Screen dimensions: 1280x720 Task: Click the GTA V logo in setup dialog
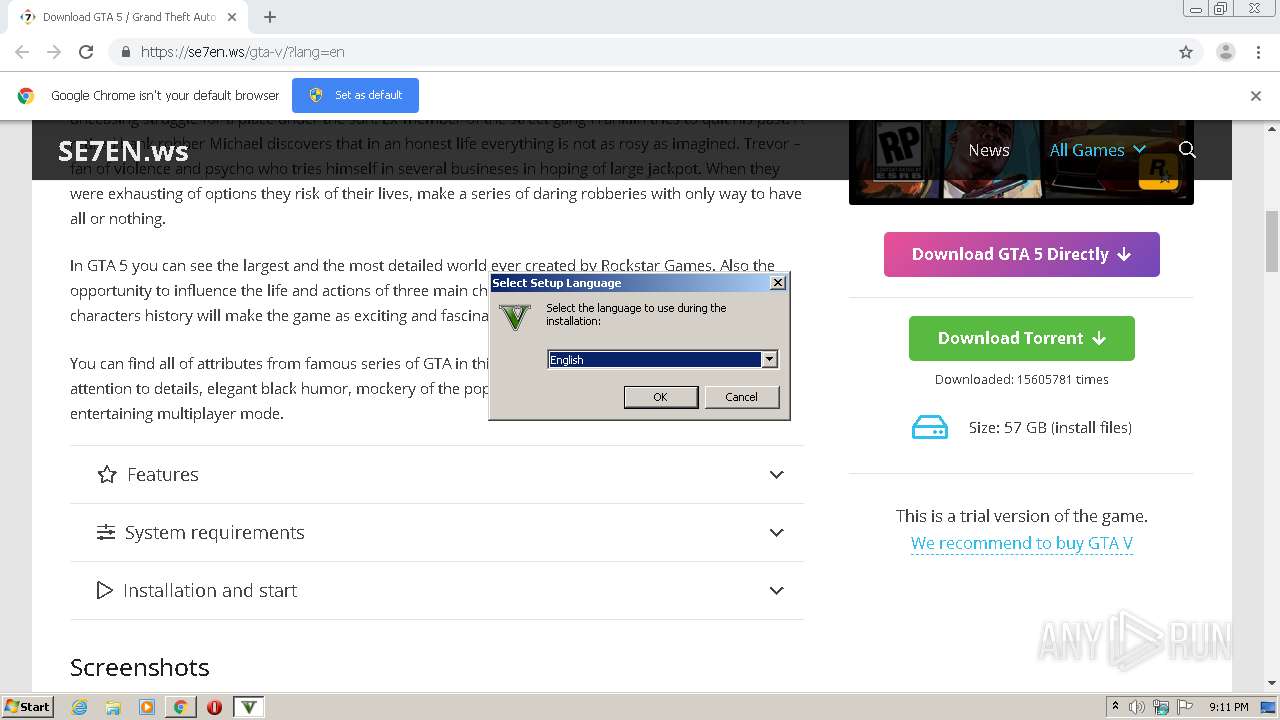point(514,318)
